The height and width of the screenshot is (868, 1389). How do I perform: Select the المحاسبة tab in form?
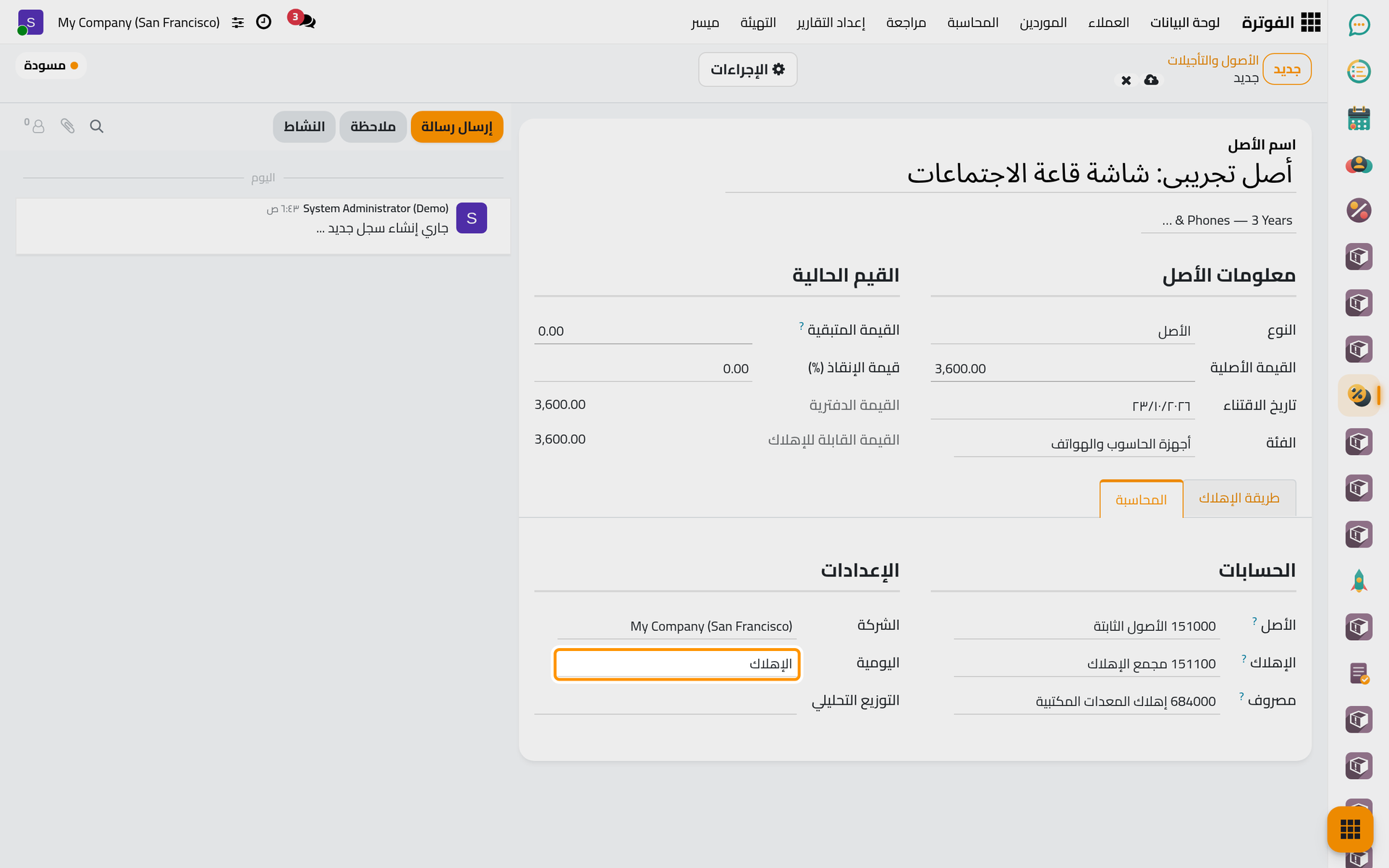tap(1141, 500)
